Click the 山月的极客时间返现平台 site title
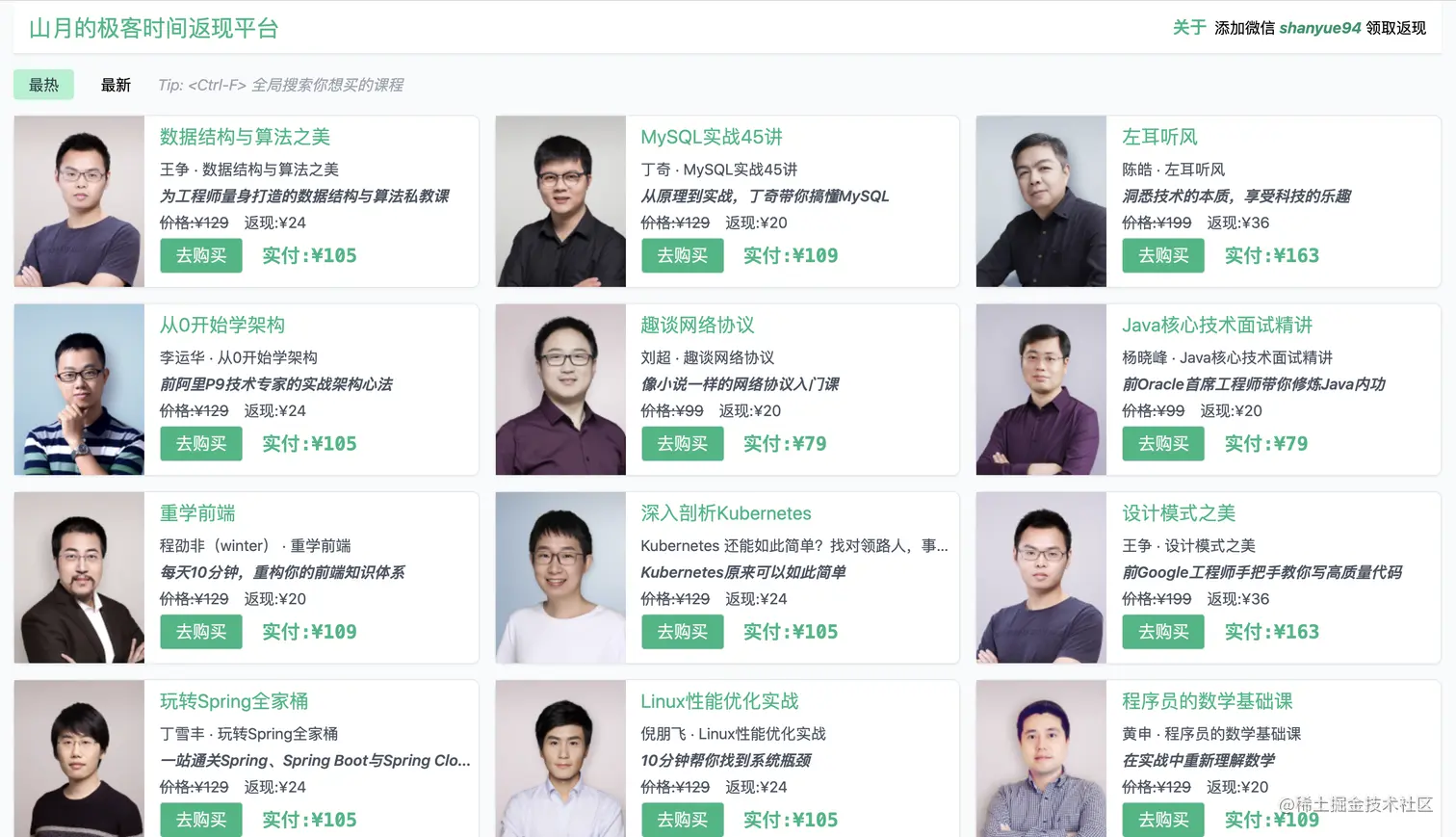The height and width of the screenshot is (837, 1456). pyautogui.click(x=154, y=28)
